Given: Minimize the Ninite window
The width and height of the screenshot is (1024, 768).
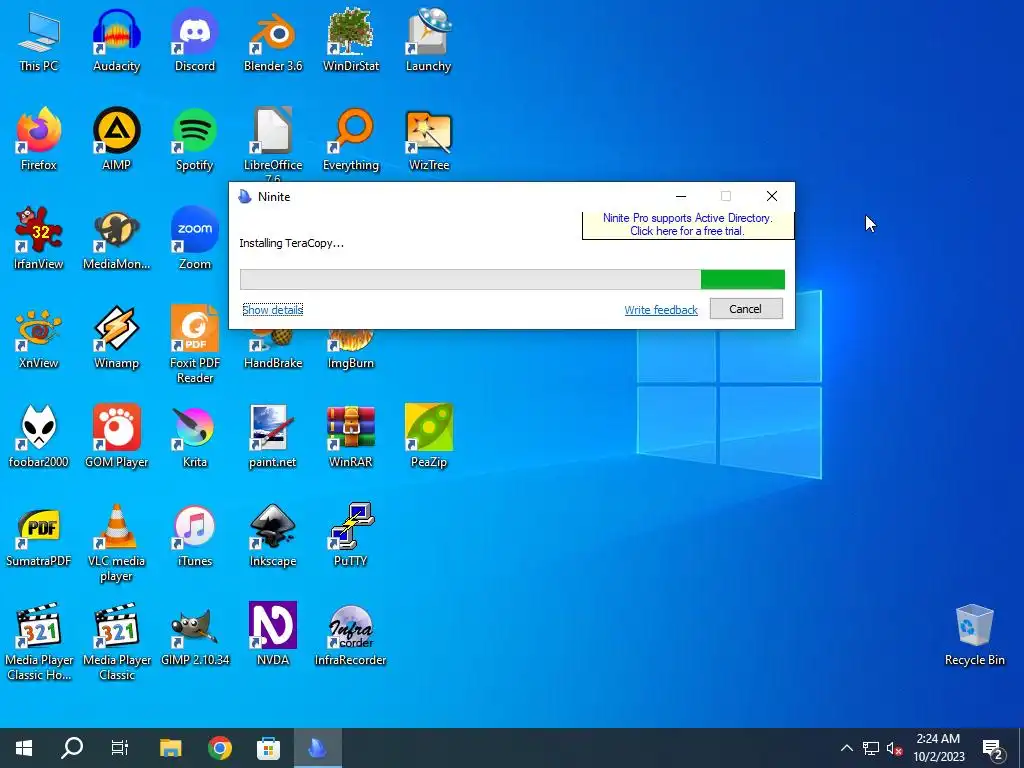Looking at the screenshot, I should (x=680, y=196).
